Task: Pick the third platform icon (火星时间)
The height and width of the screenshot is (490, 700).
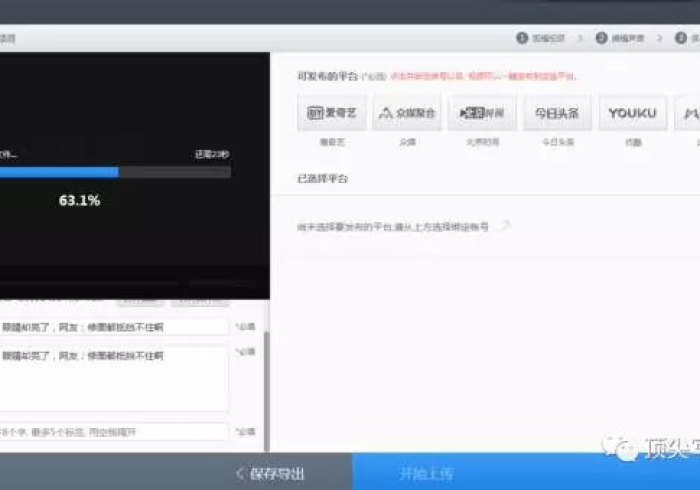Action: click(482, 113)
